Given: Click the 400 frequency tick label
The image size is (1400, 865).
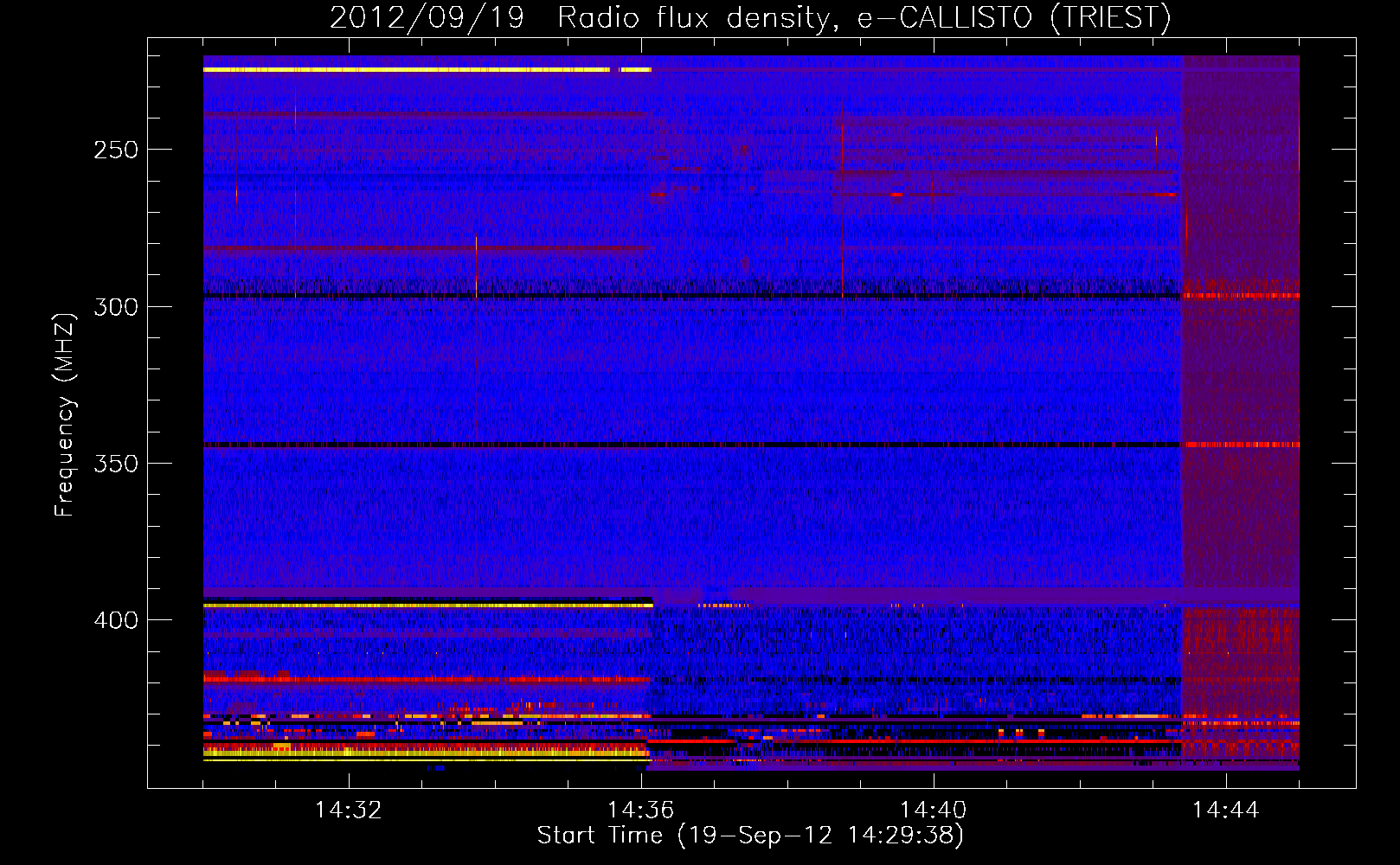Looking at the screenshot, I should (x=116, y=620).
